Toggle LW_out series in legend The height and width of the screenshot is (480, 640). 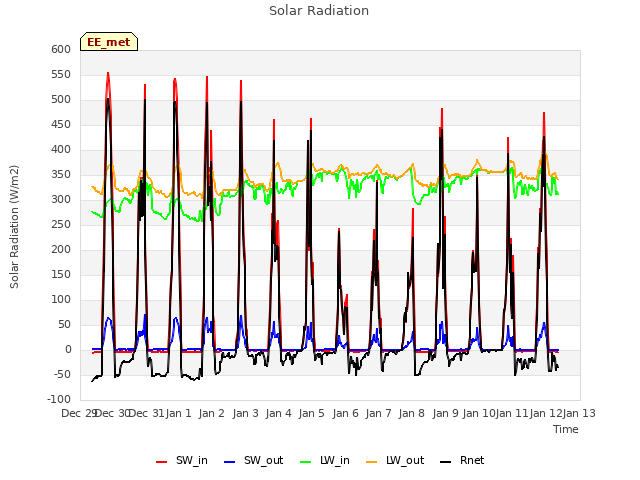point(395,460)
